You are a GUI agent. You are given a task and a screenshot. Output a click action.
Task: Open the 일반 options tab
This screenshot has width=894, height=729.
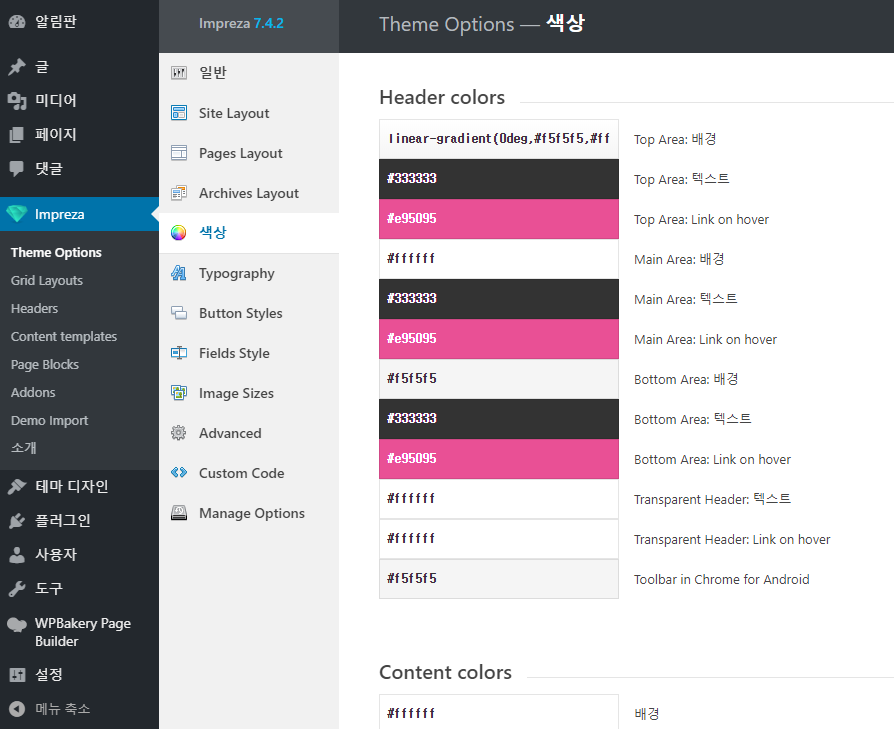(249, 73)
